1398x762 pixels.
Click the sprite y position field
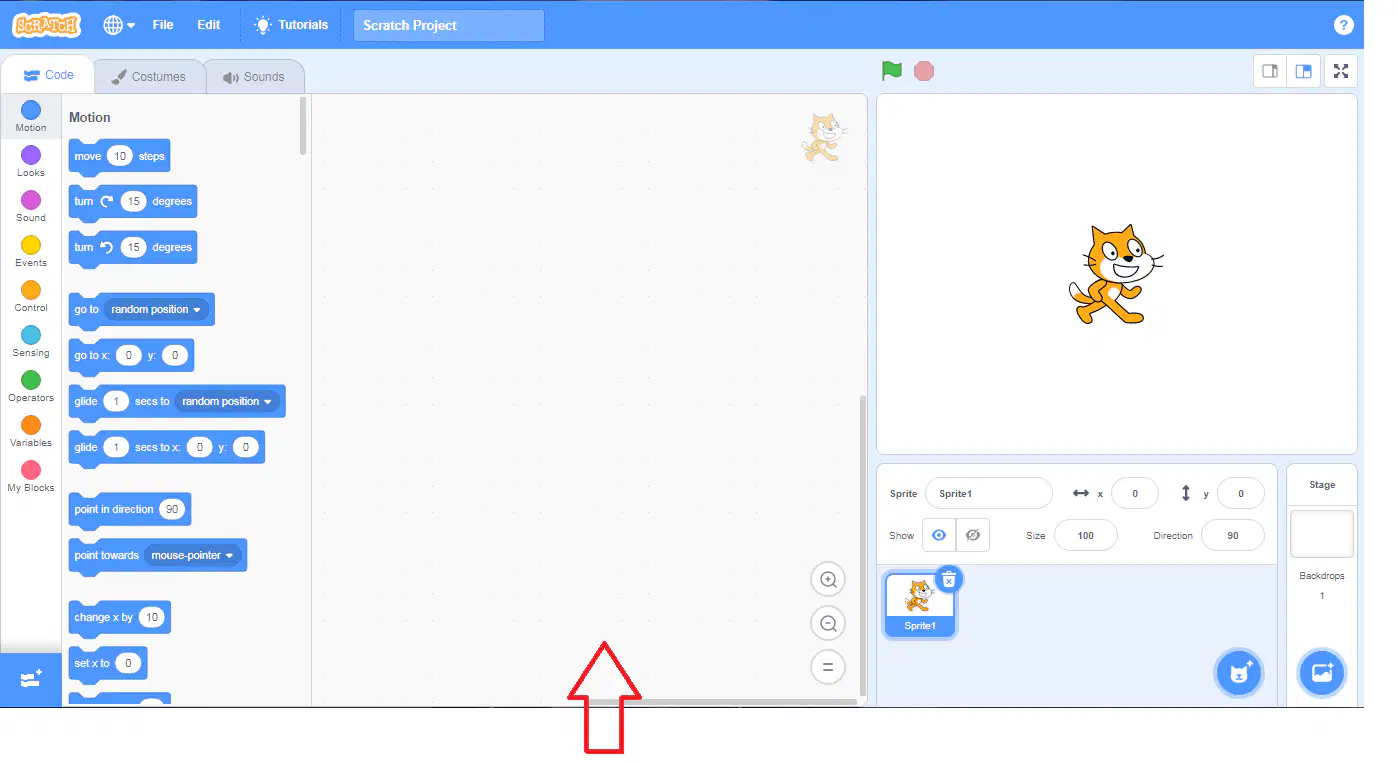(1241, 494)
